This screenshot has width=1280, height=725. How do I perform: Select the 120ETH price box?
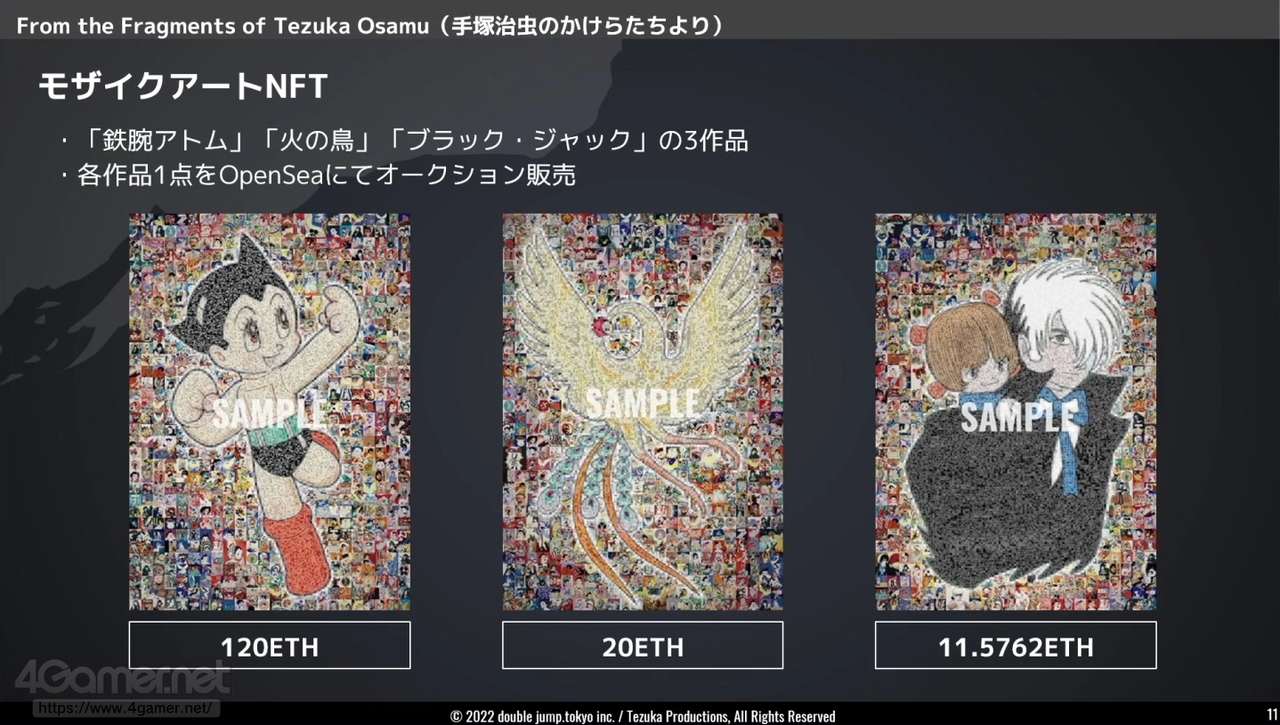(270, 646)
